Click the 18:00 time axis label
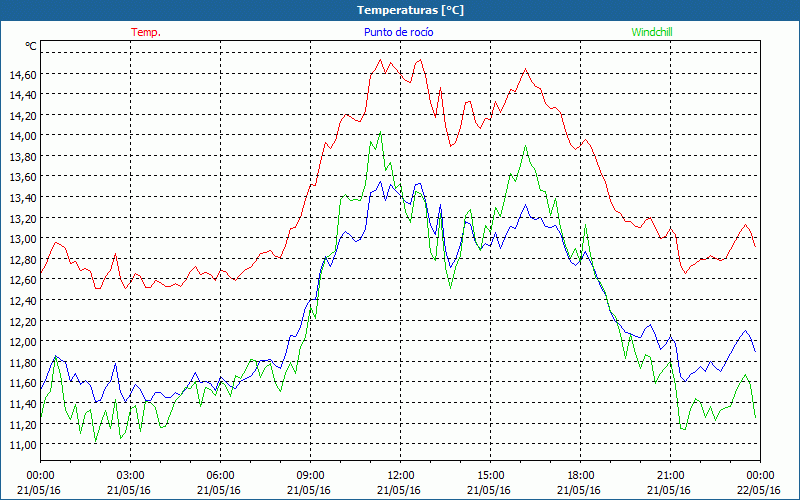The width and height of the screenshot is (800, 500). click(581, 476)
